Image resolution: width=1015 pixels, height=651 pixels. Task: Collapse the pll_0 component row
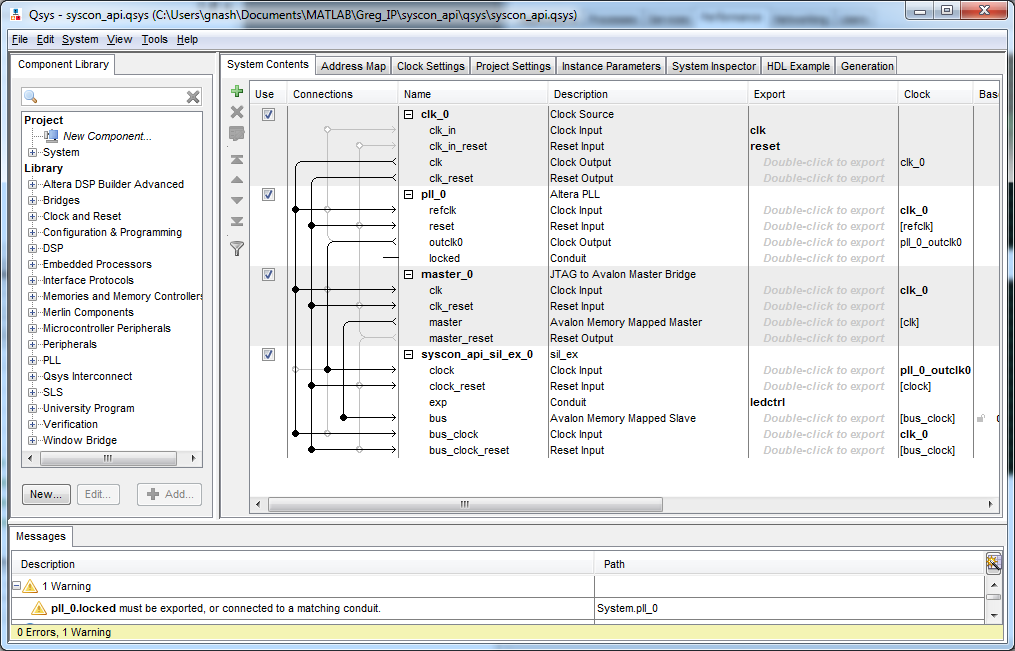click(x=408, y=195)
